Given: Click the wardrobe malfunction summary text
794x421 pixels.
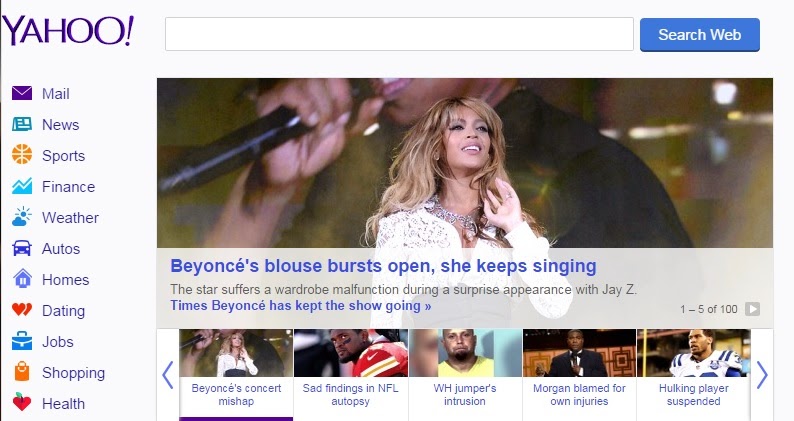Looking at the screenshot, I should click(404, 290).
